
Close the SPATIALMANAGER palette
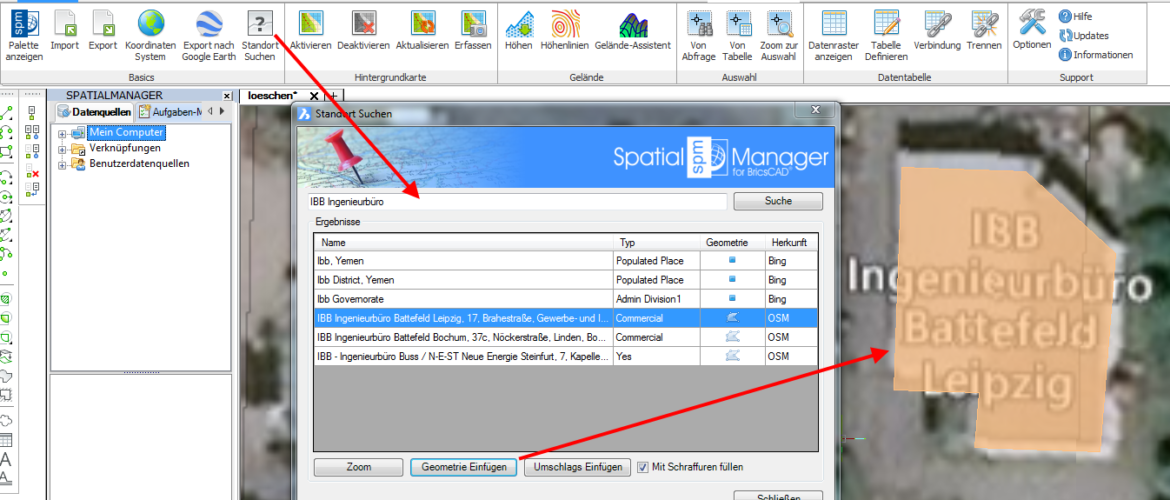click(227, 96)
